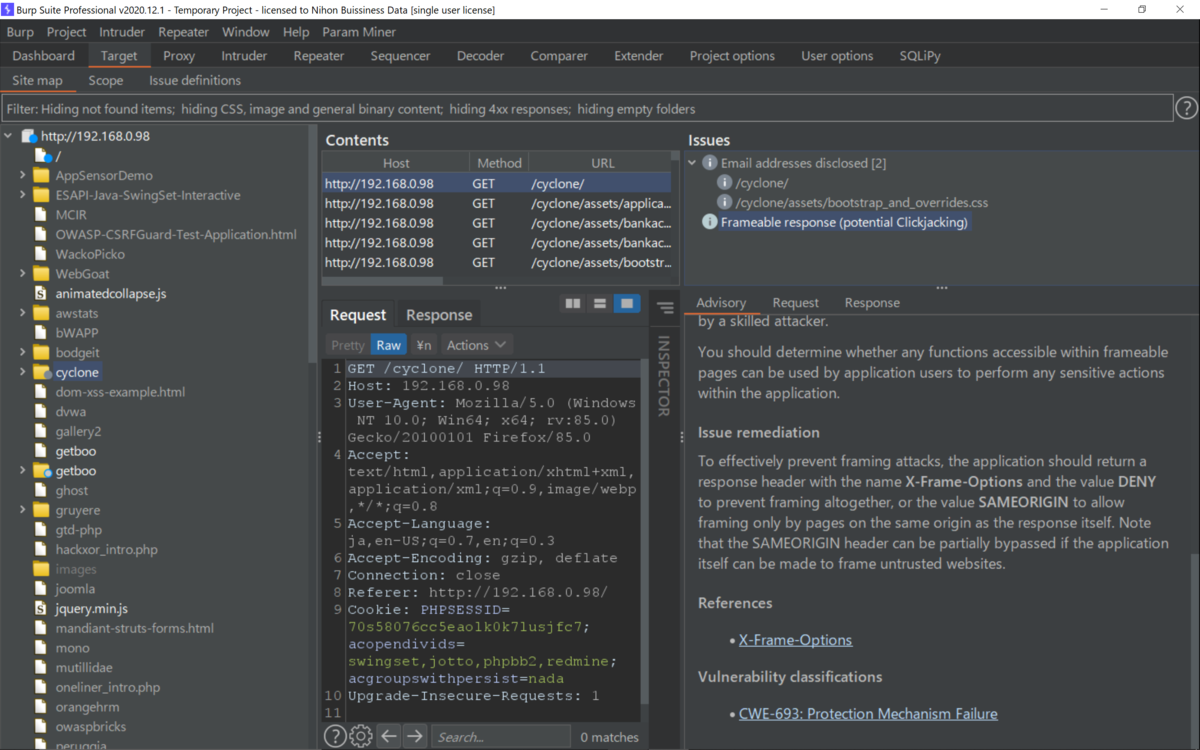This screenshot has height=750, width=1200.
Task: Open the Repeater tab
Action: (319, 56)
